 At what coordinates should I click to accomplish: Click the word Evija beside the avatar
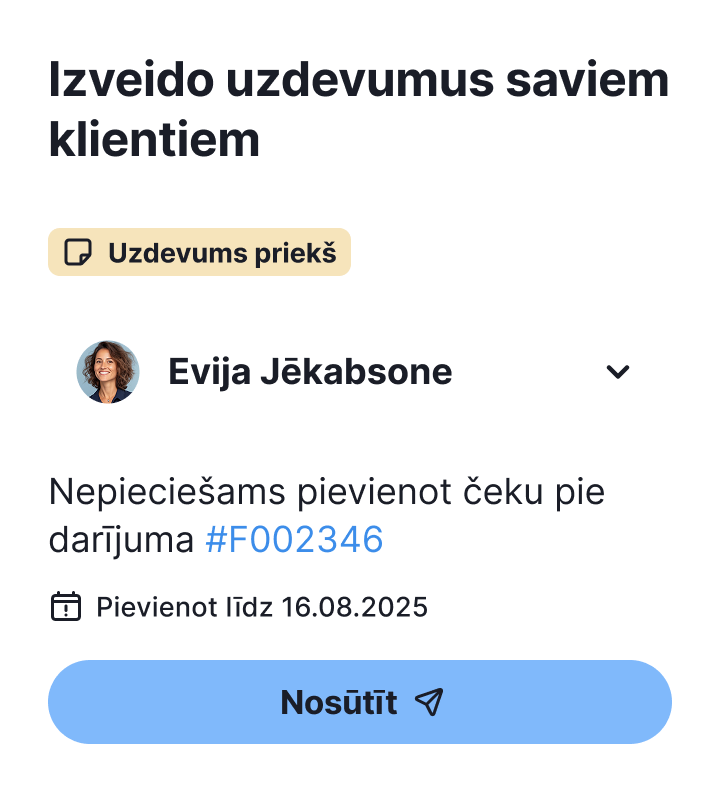pyautogui.click(x=209, y=372)
